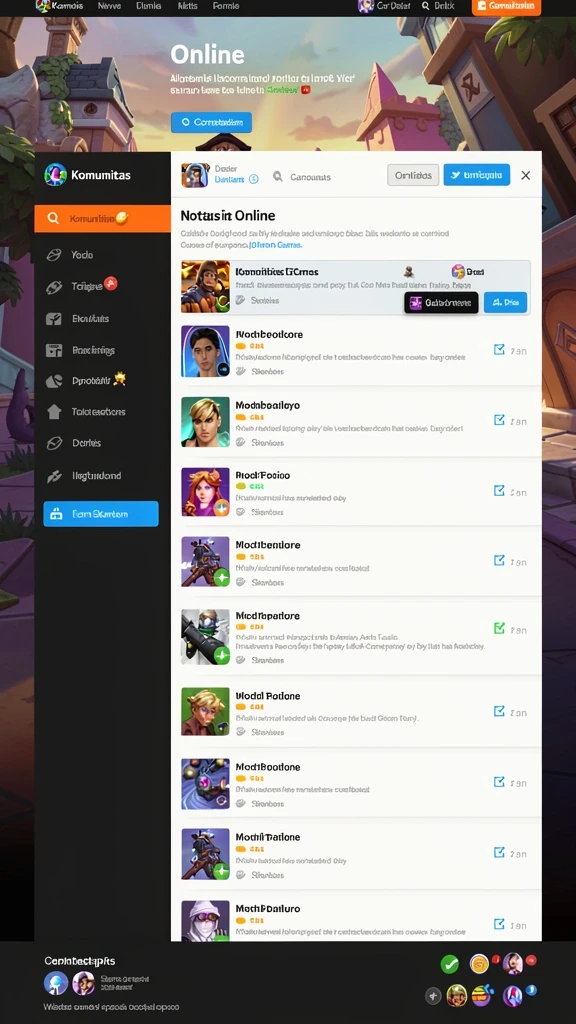
Task: Toggle the checkbox on Modaboatioyo row
Action: tap(499, 420)
